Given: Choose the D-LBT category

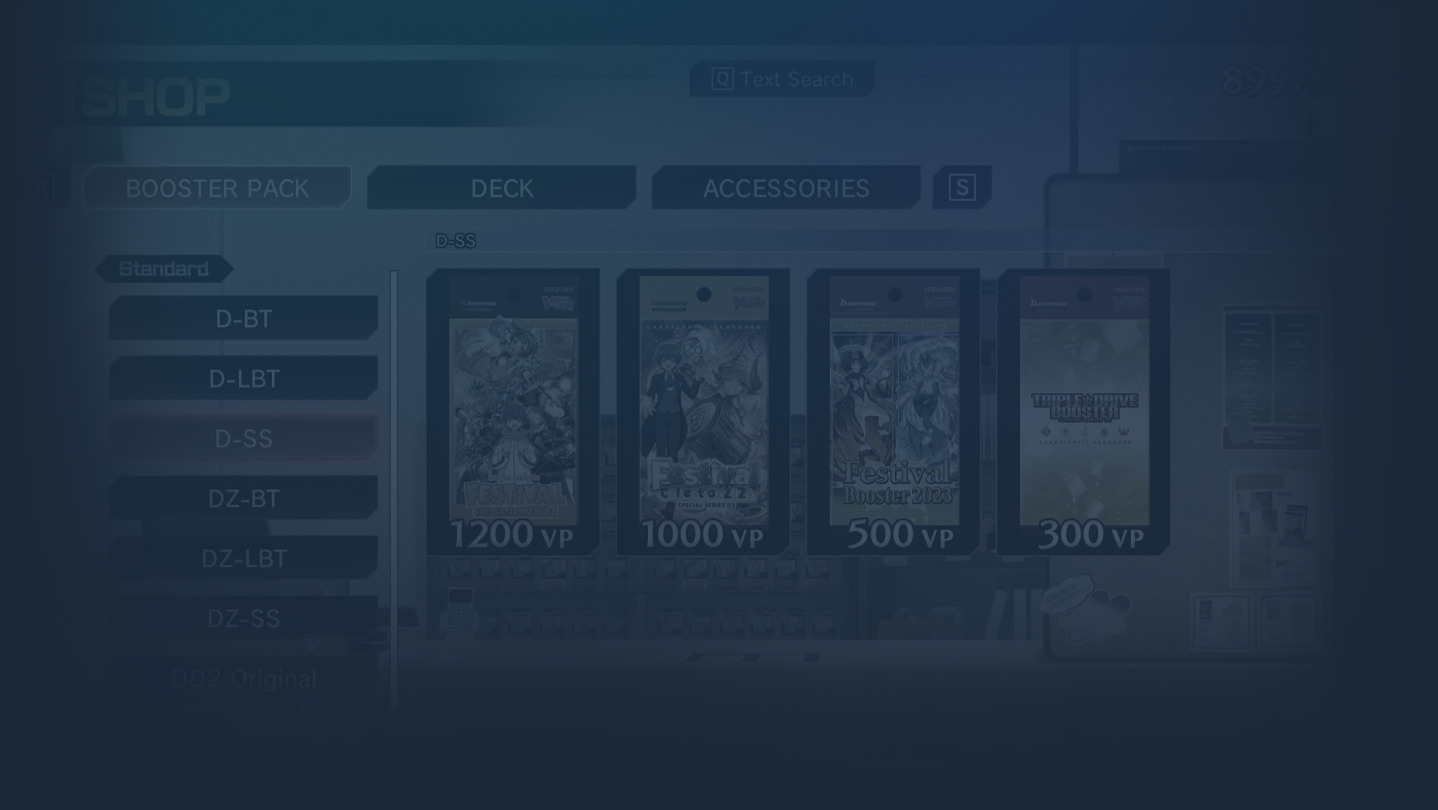Looking at the screenshot, I should [x=244, y=378].
